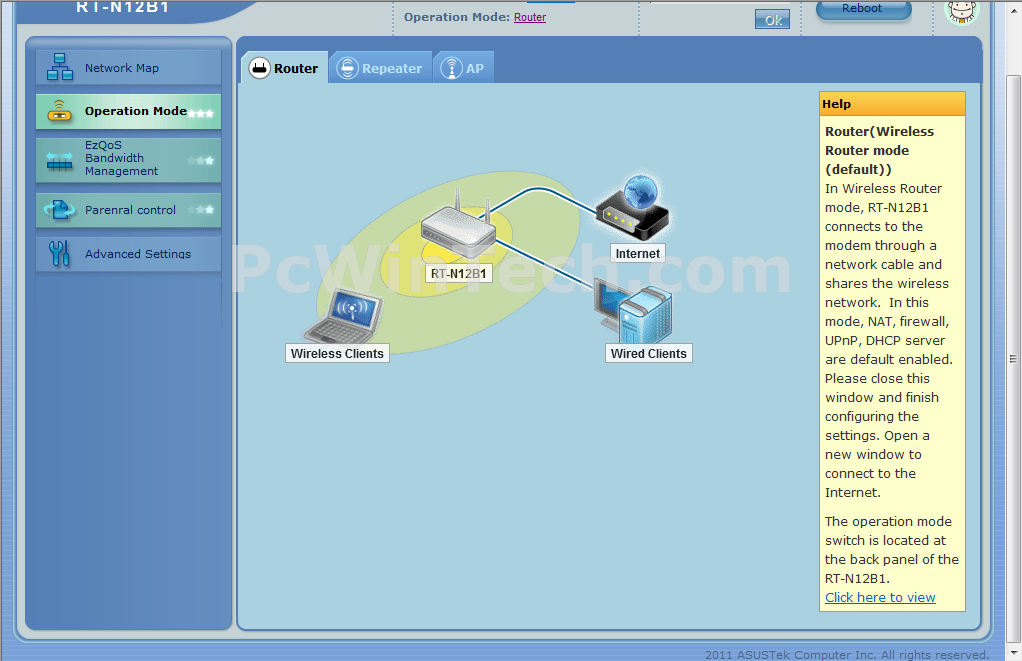Click the Wireless Clients laptop icon
Screen dimensions: 1022x661
[x=343, y=316]
